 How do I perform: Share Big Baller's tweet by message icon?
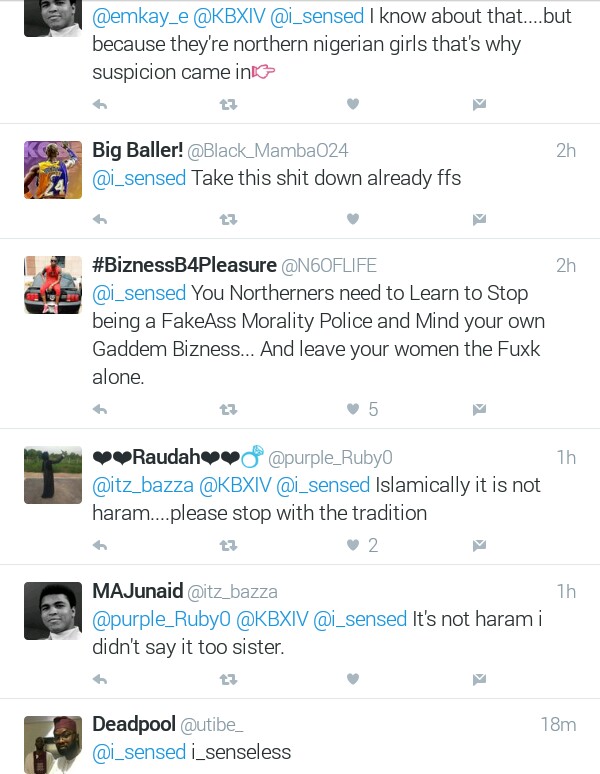point(479,219)
